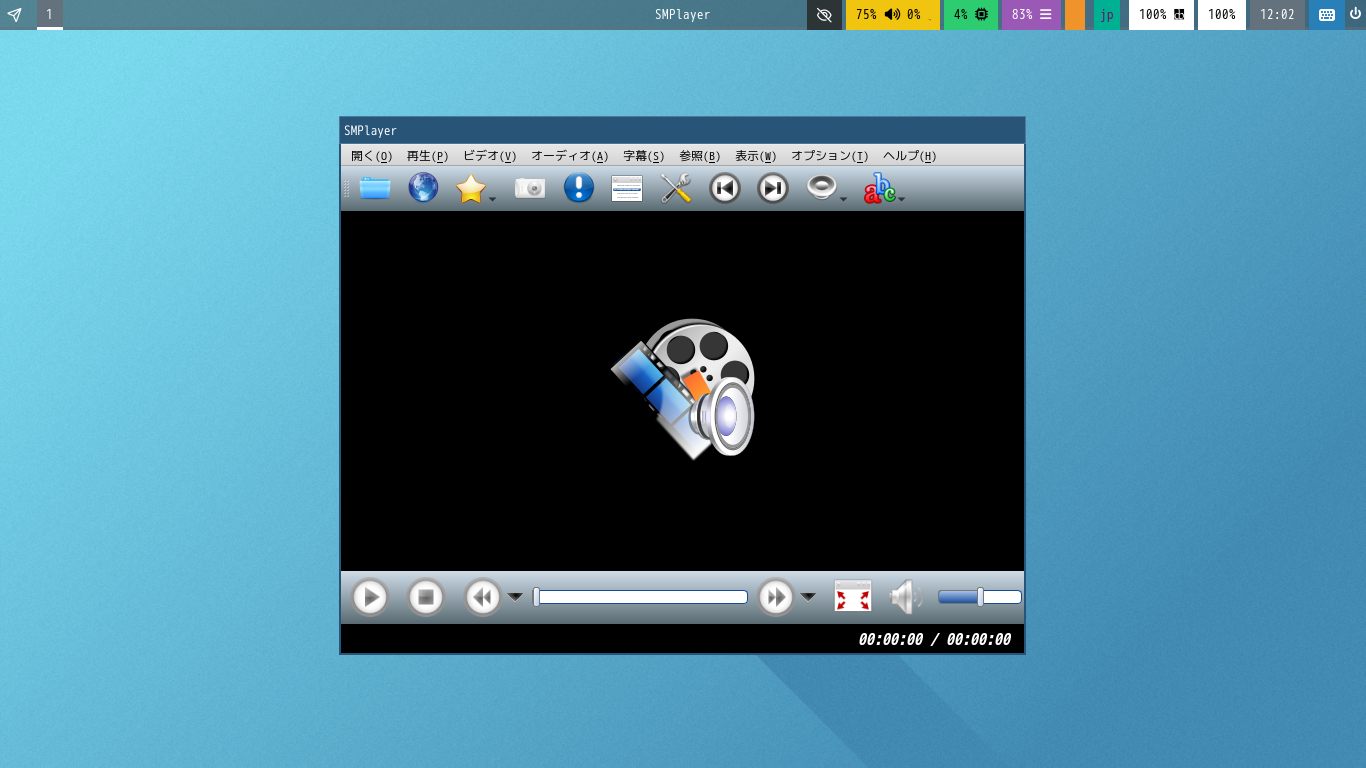Viewport: 1366px width, 768px height.
Task: Toggle fullscreen mode with the expand icon
Action: [852, 596]
